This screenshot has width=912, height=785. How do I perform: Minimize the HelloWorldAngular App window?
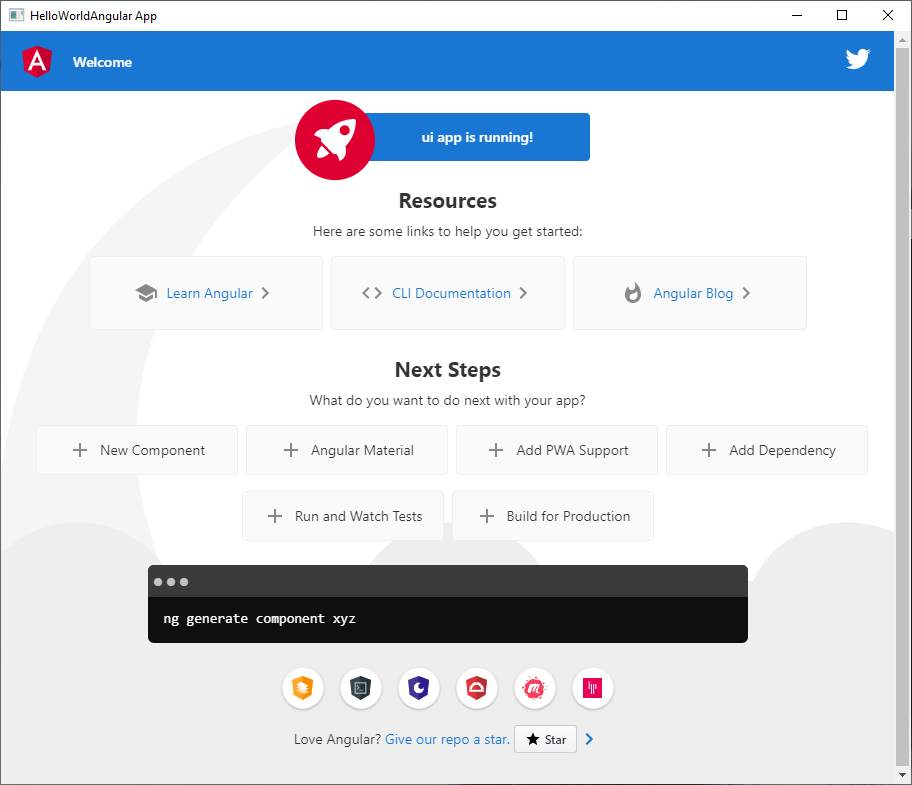[x=797, y=15]
